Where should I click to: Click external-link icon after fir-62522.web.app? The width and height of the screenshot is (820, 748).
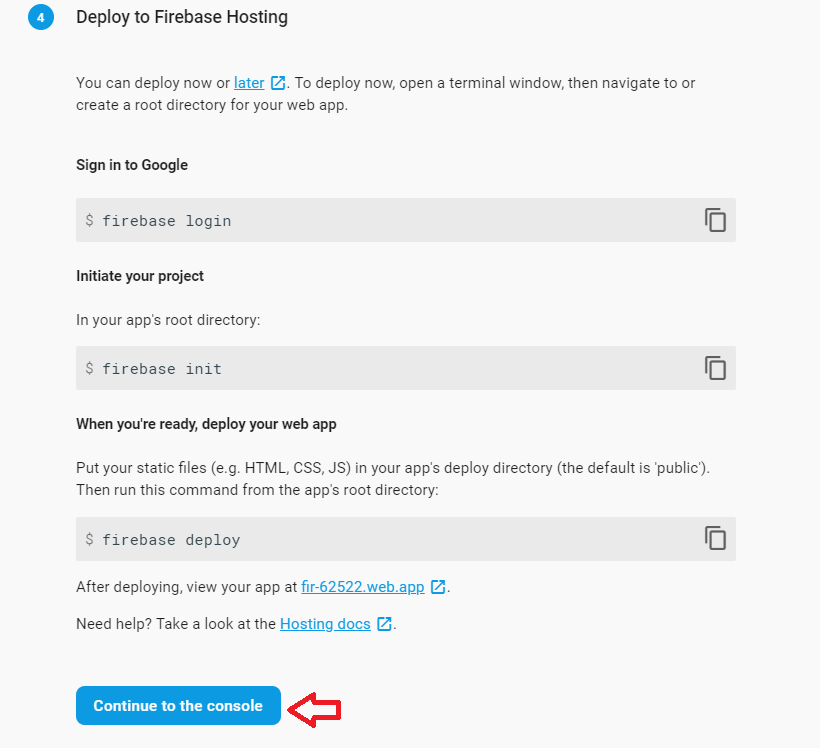pyautogui.click(x=438, y=587)
